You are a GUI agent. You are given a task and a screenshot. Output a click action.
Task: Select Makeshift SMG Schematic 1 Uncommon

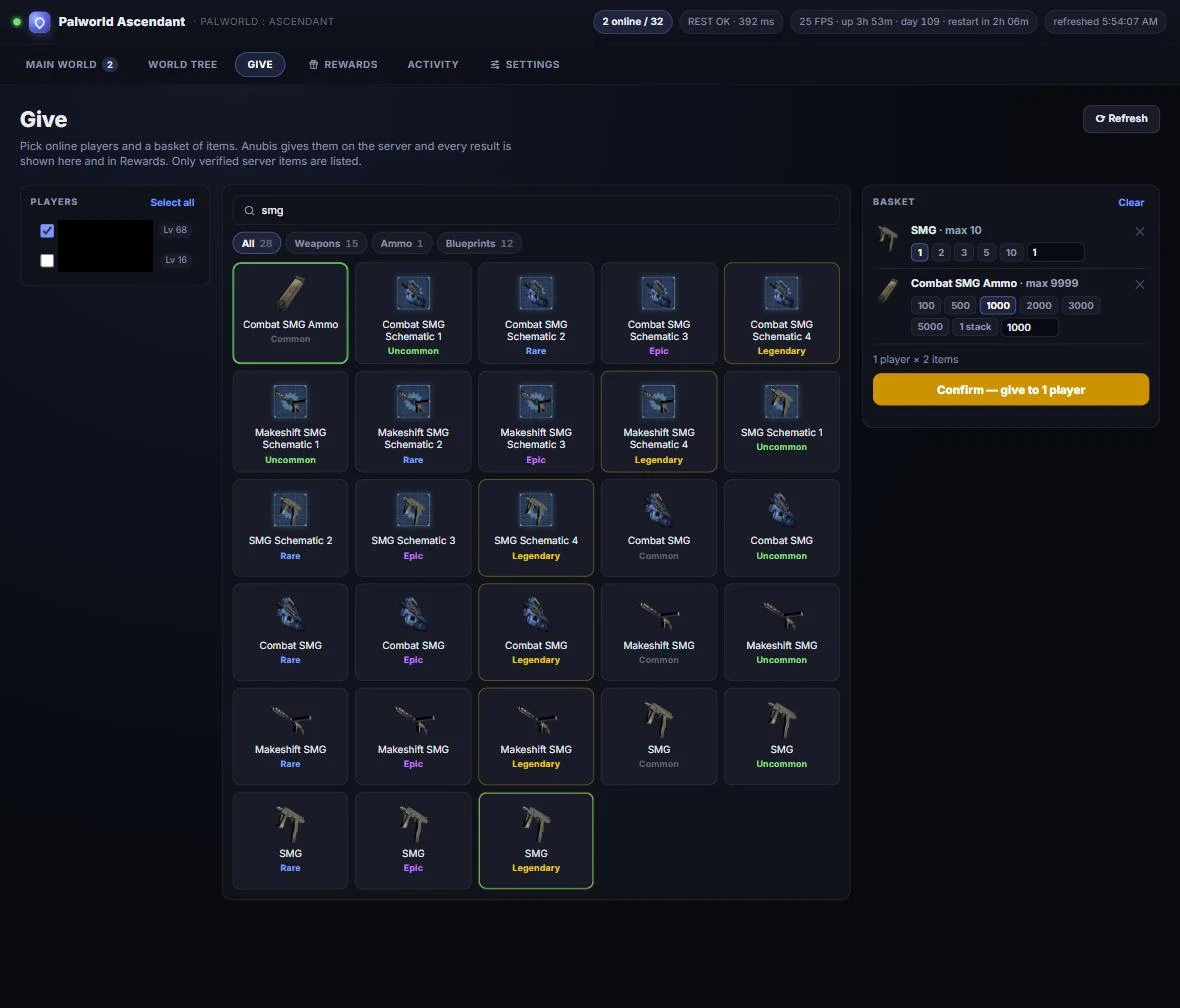(290, 422)
